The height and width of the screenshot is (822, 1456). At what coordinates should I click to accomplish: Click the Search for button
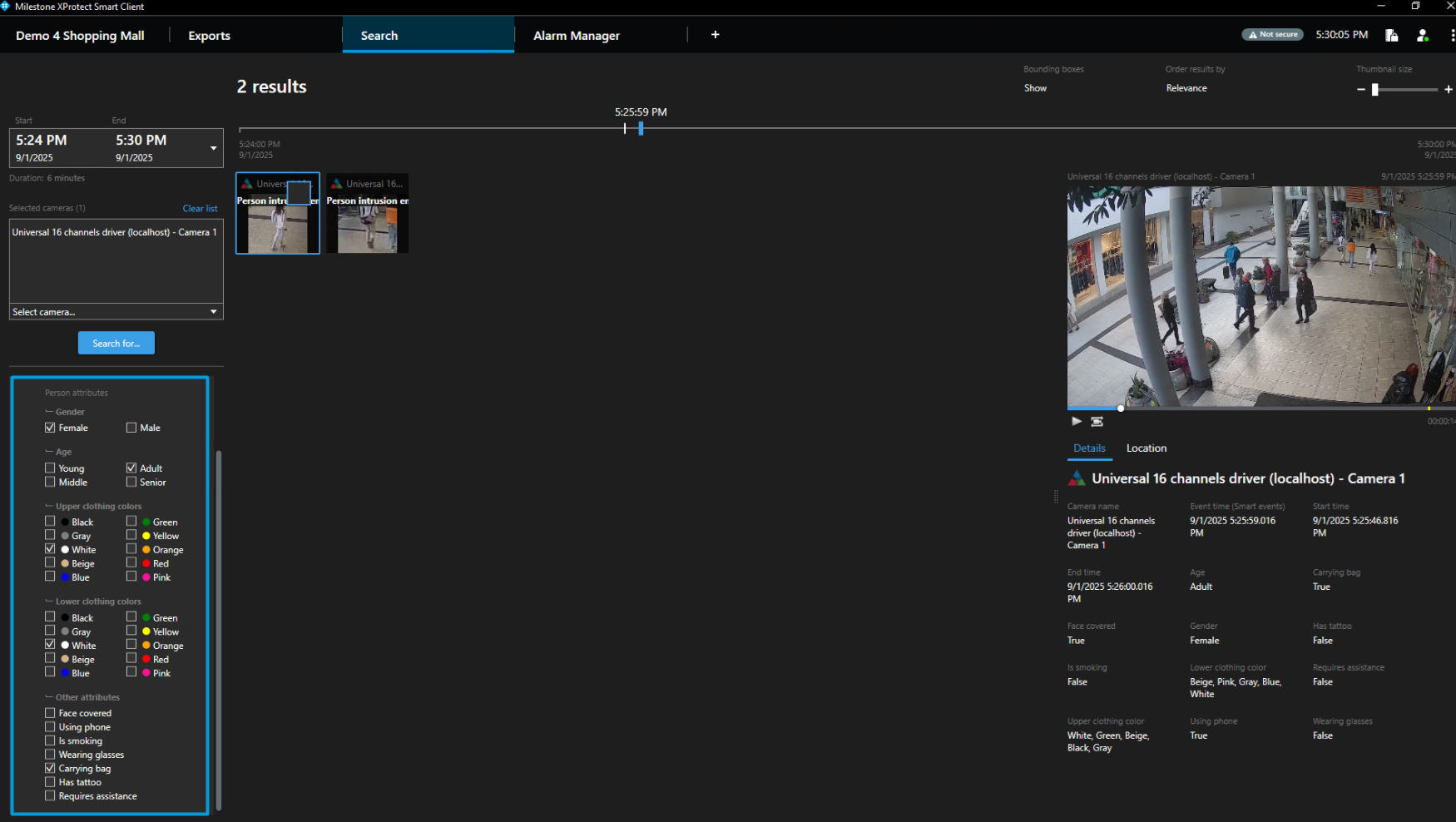click(116, 343)
